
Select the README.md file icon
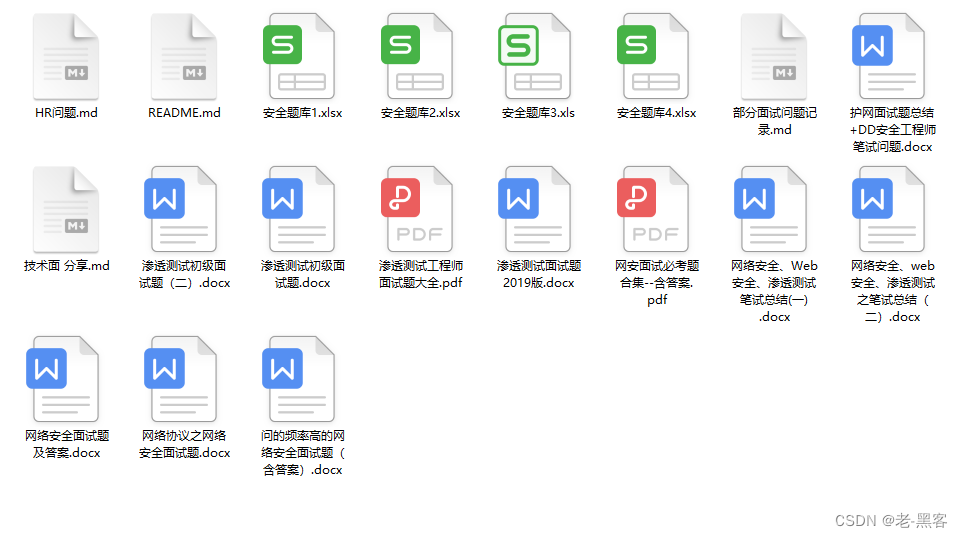(x=184, y=57)
